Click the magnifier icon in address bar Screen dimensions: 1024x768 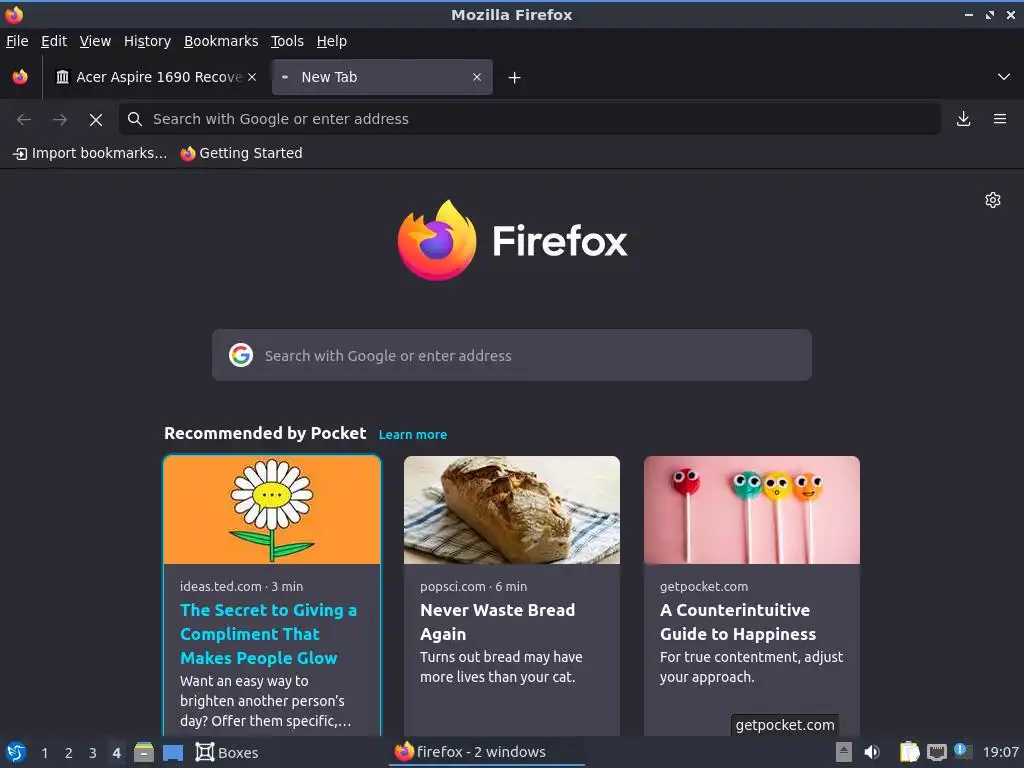[135, 119]
